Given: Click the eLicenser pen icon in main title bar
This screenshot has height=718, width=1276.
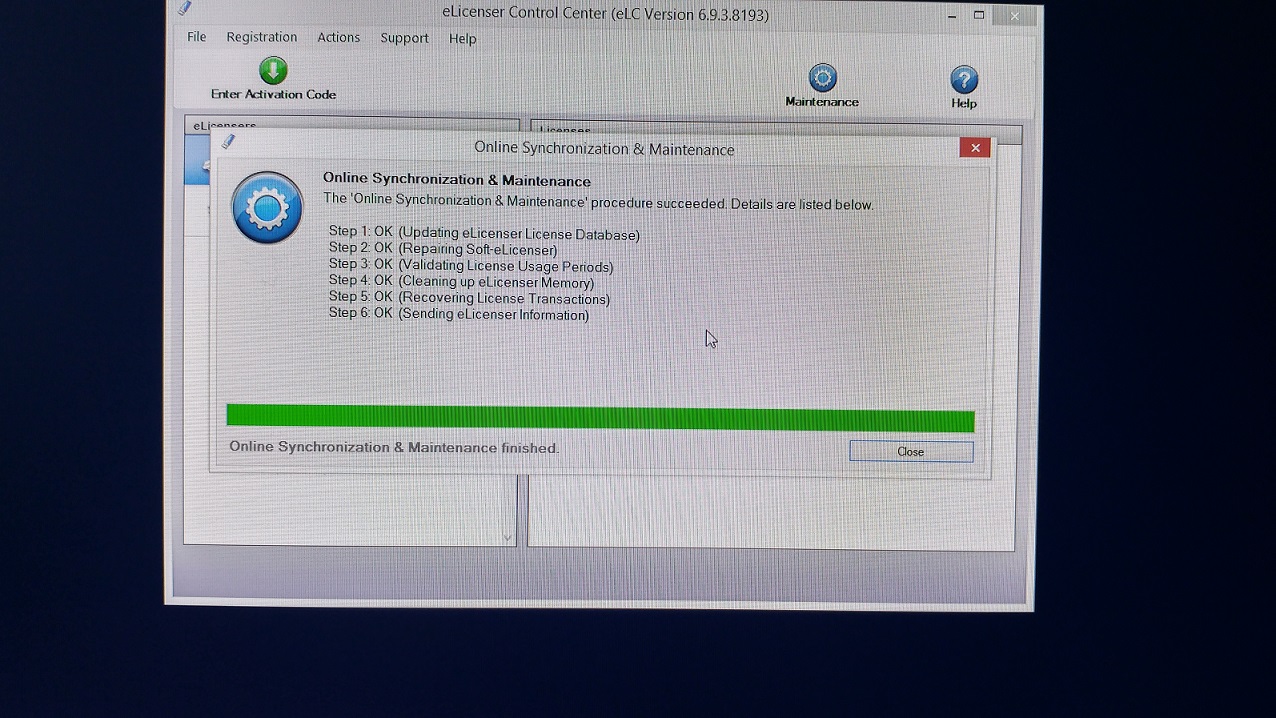Looking at the screenshot, I should click(185, 8).
